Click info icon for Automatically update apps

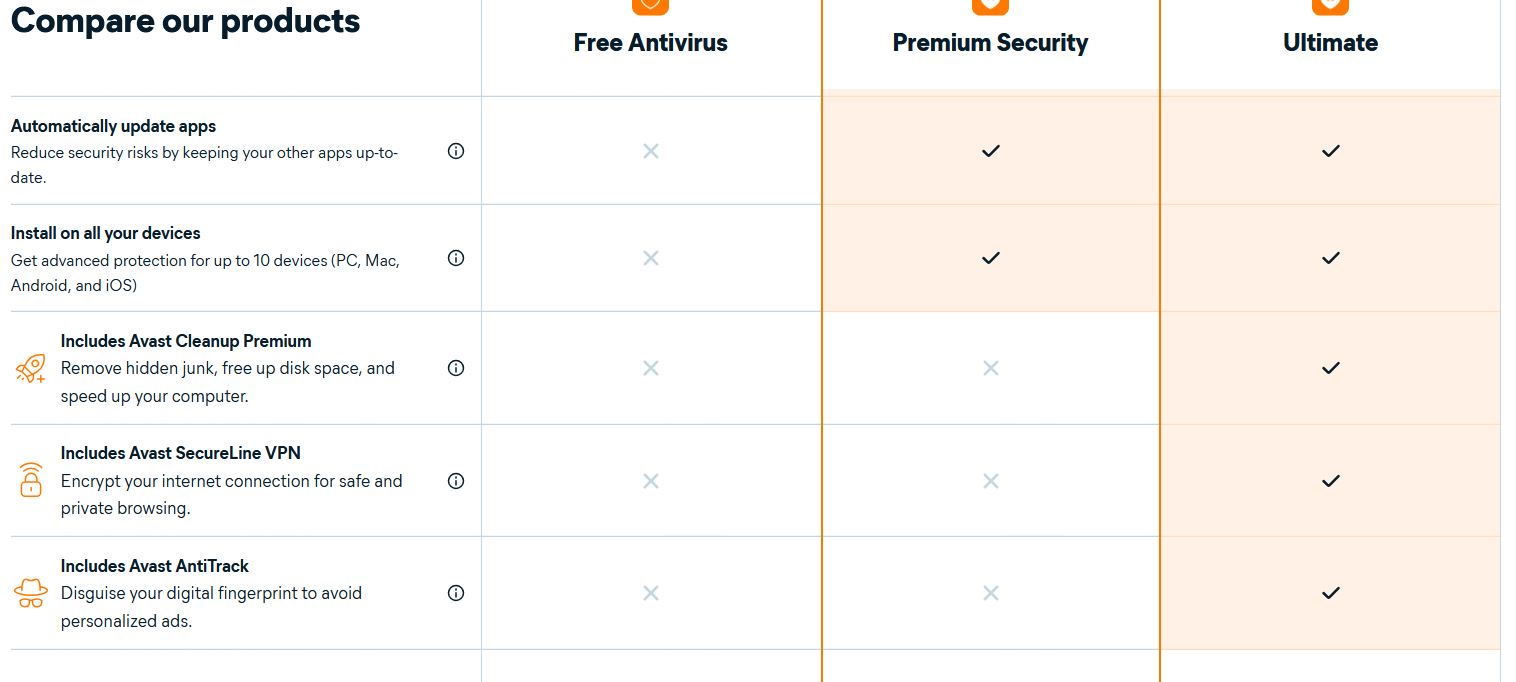(456, 151)
